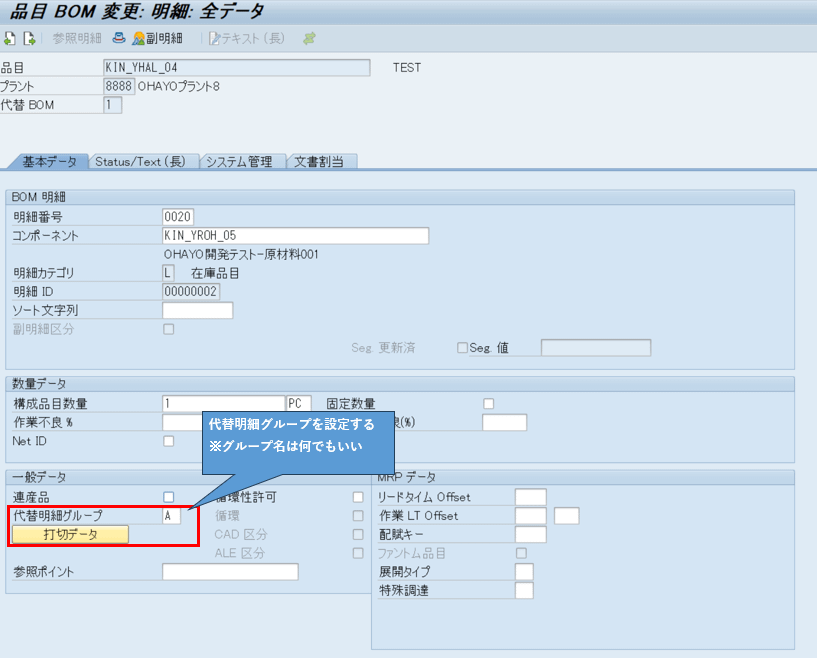Viewport: 817px width, 658px height.
Task: Switch to the Status/Text (長) tab
Action: 141,162
